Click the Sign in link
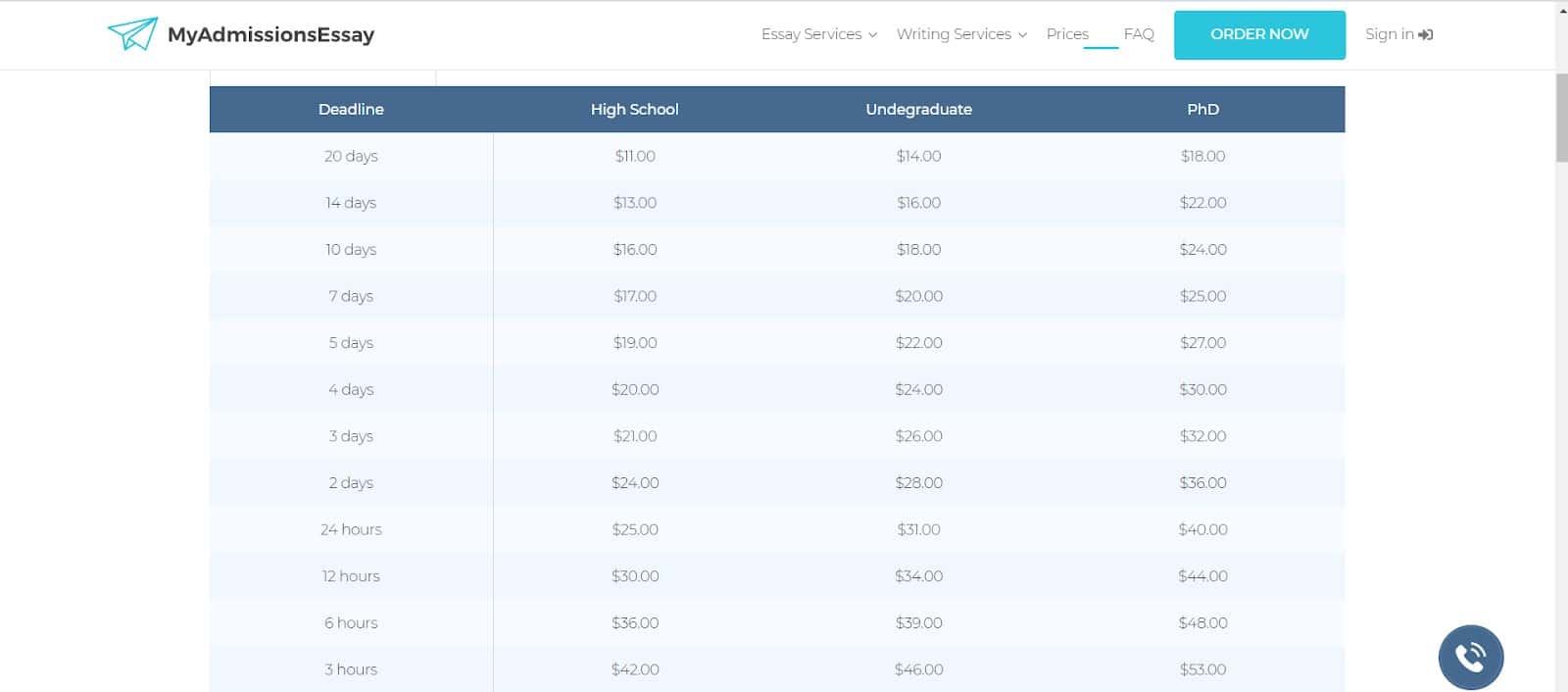The image size is (1568, 692). point(1390,33)
